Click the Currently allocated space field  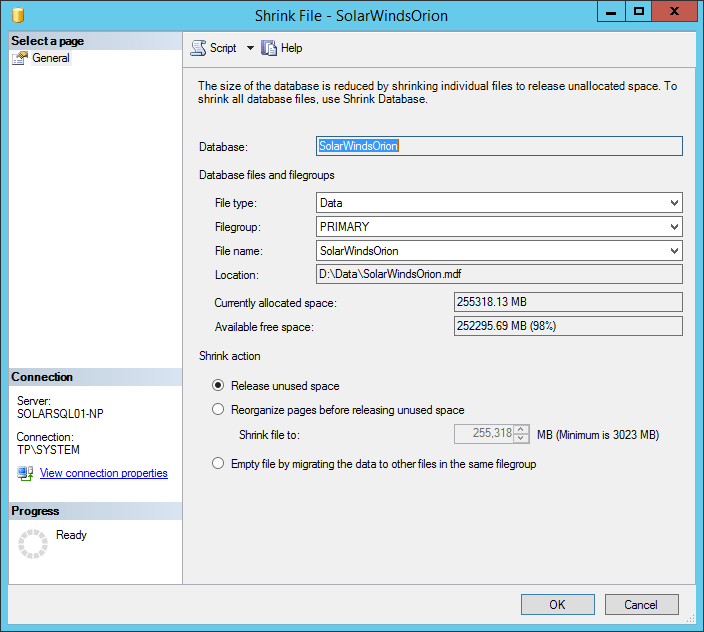568,302
